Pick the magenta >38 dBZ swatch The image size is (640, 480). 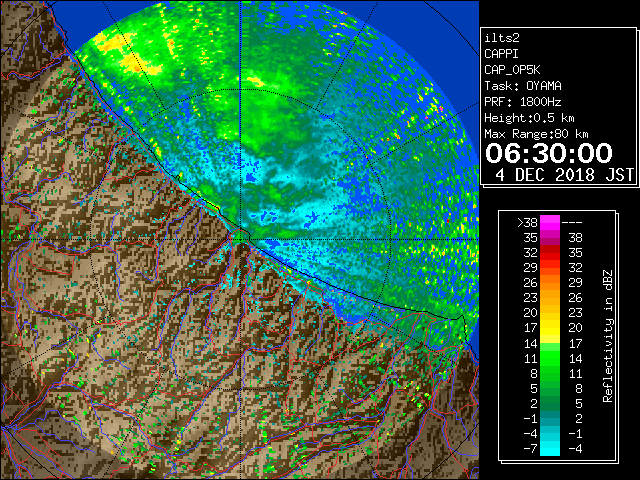550,222
